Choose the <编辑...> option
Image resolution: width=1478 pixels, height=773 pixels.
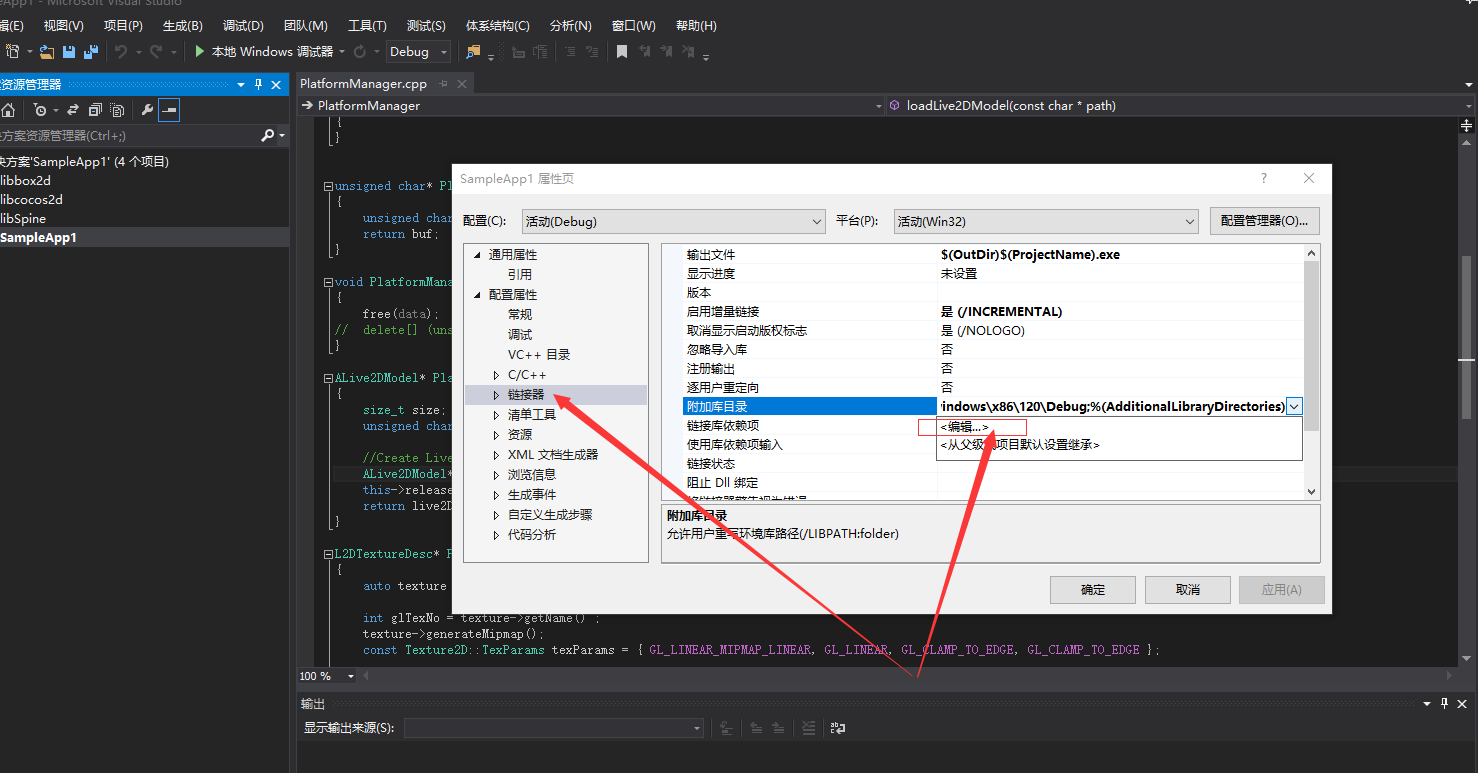[x=964, y=427]
